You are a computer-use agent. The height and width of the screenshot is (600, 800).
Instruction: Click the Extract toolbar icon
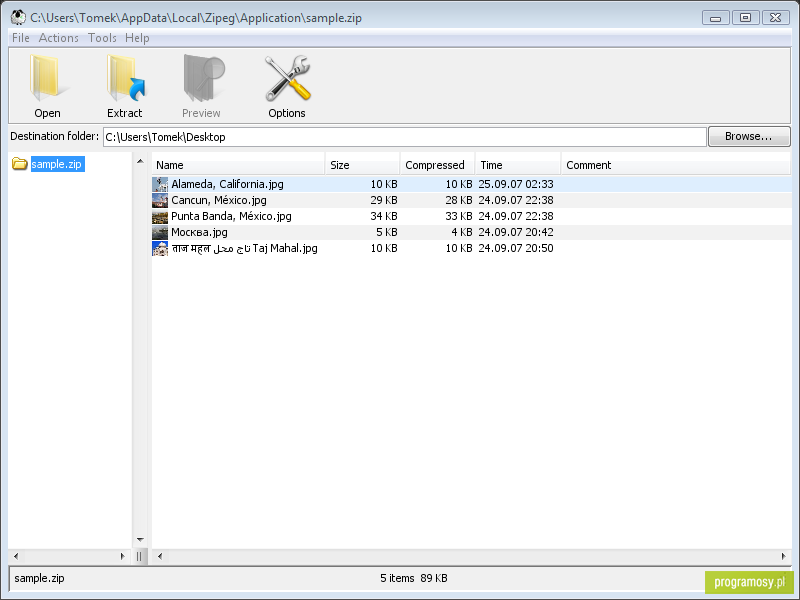coord(125,79)
